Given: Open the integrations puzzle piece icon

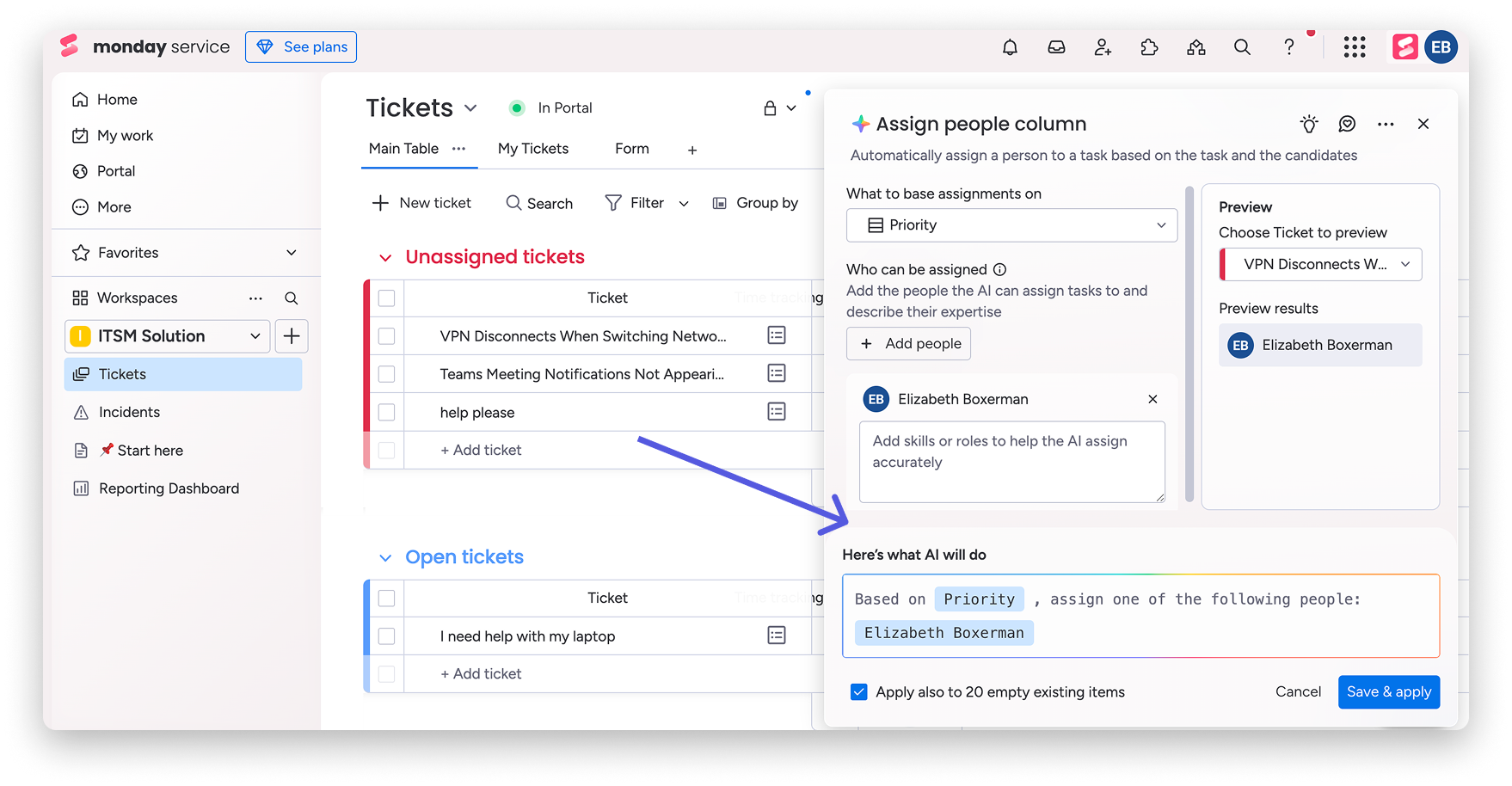Looking at the screenshot, I should coord(1149,47).
